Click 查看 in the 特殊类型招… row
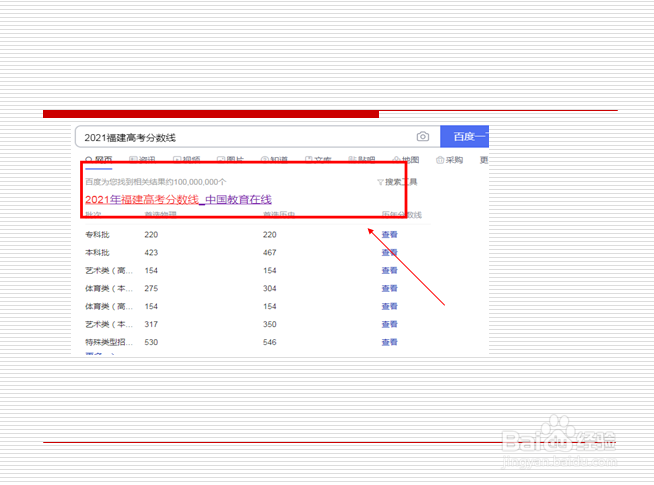This screenshot has width=654, height=485. click(390, 342)
